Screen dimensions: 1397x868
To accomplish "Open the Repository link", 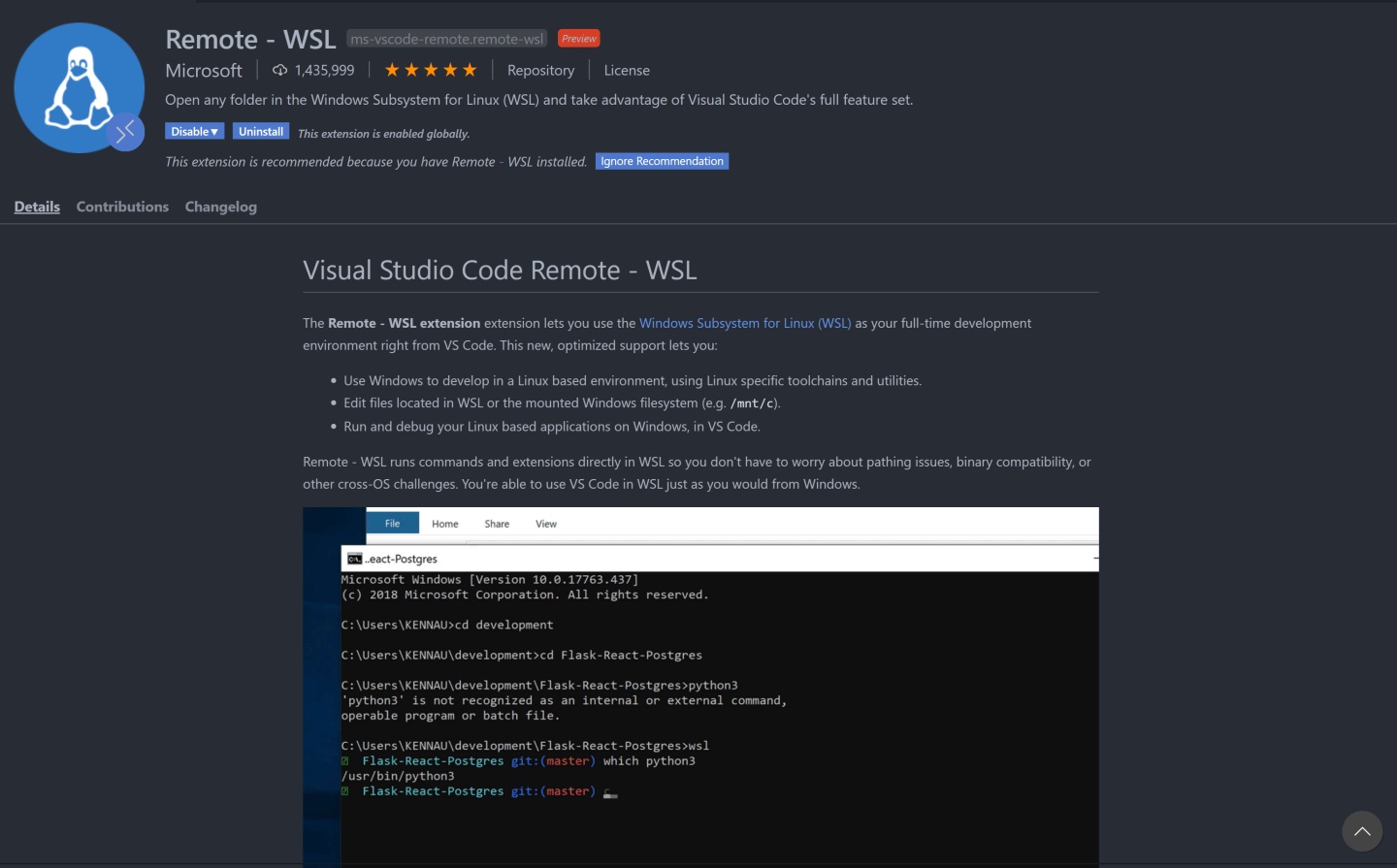I will coord(540,70).
